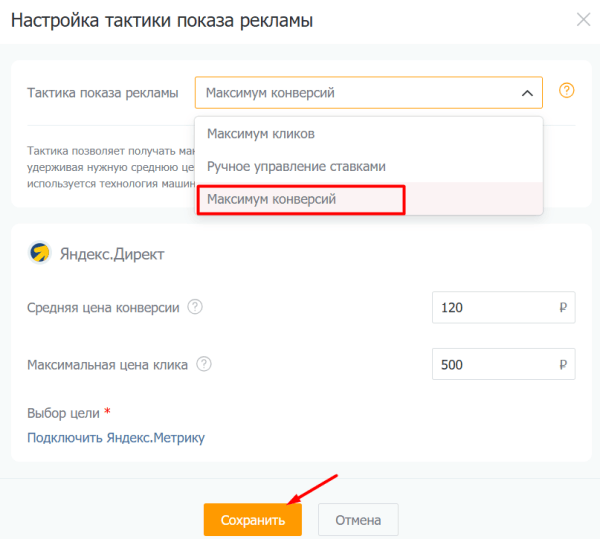Select Максимум конверсий from the list
The image size is (600, 539).
pos(368,199)
